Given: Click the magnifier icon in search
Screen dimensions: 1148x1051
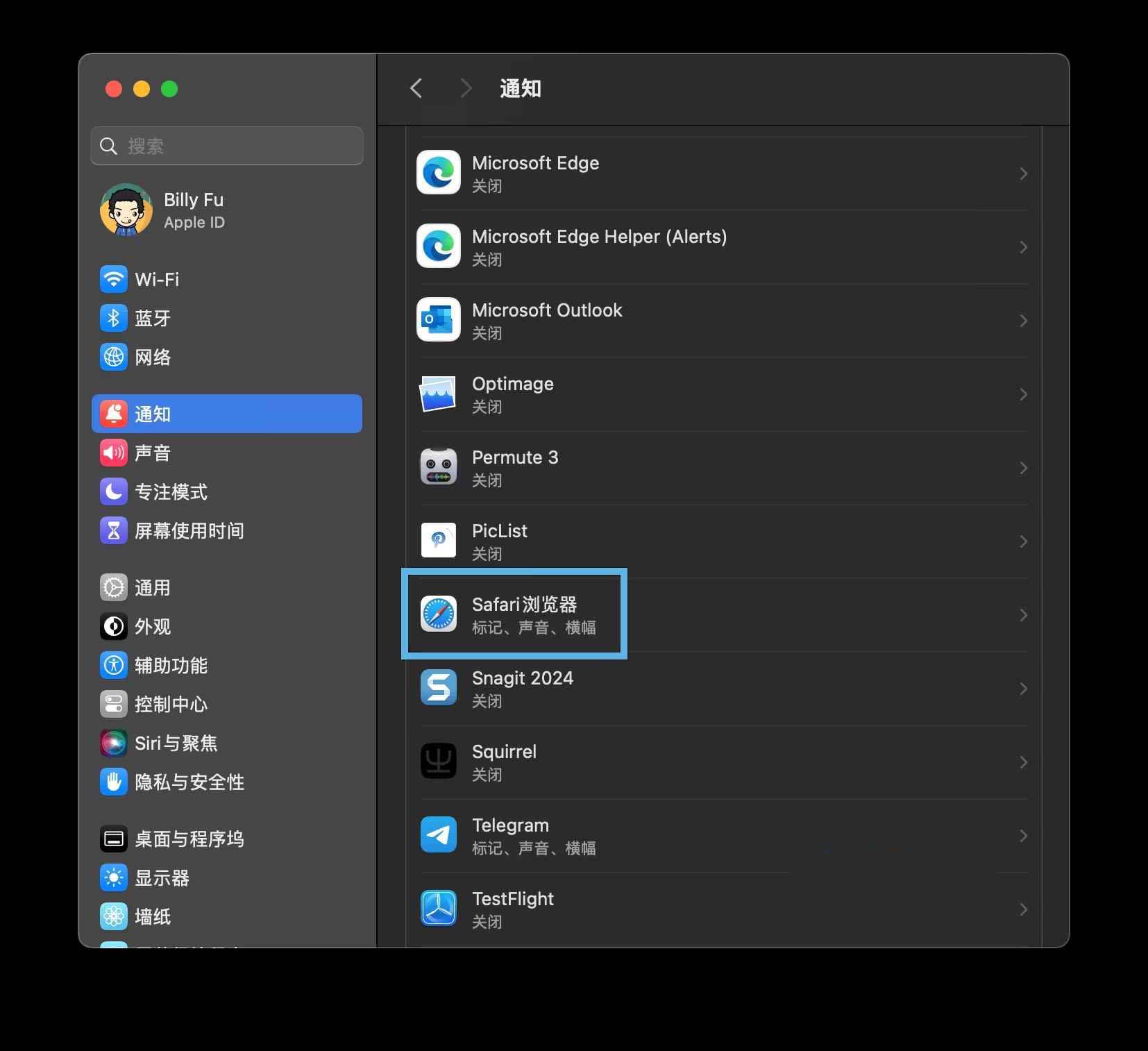Looking at the screenshot, I should click(108, 146).
